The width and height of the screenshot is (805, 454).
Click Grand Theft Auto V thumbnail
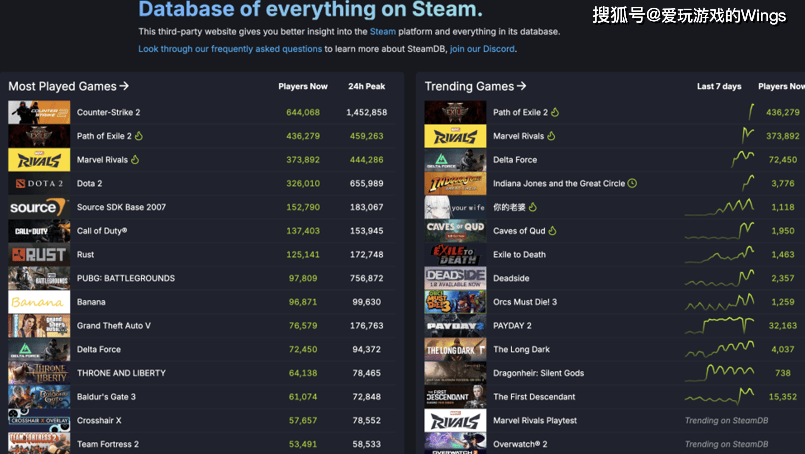(39, 326)
